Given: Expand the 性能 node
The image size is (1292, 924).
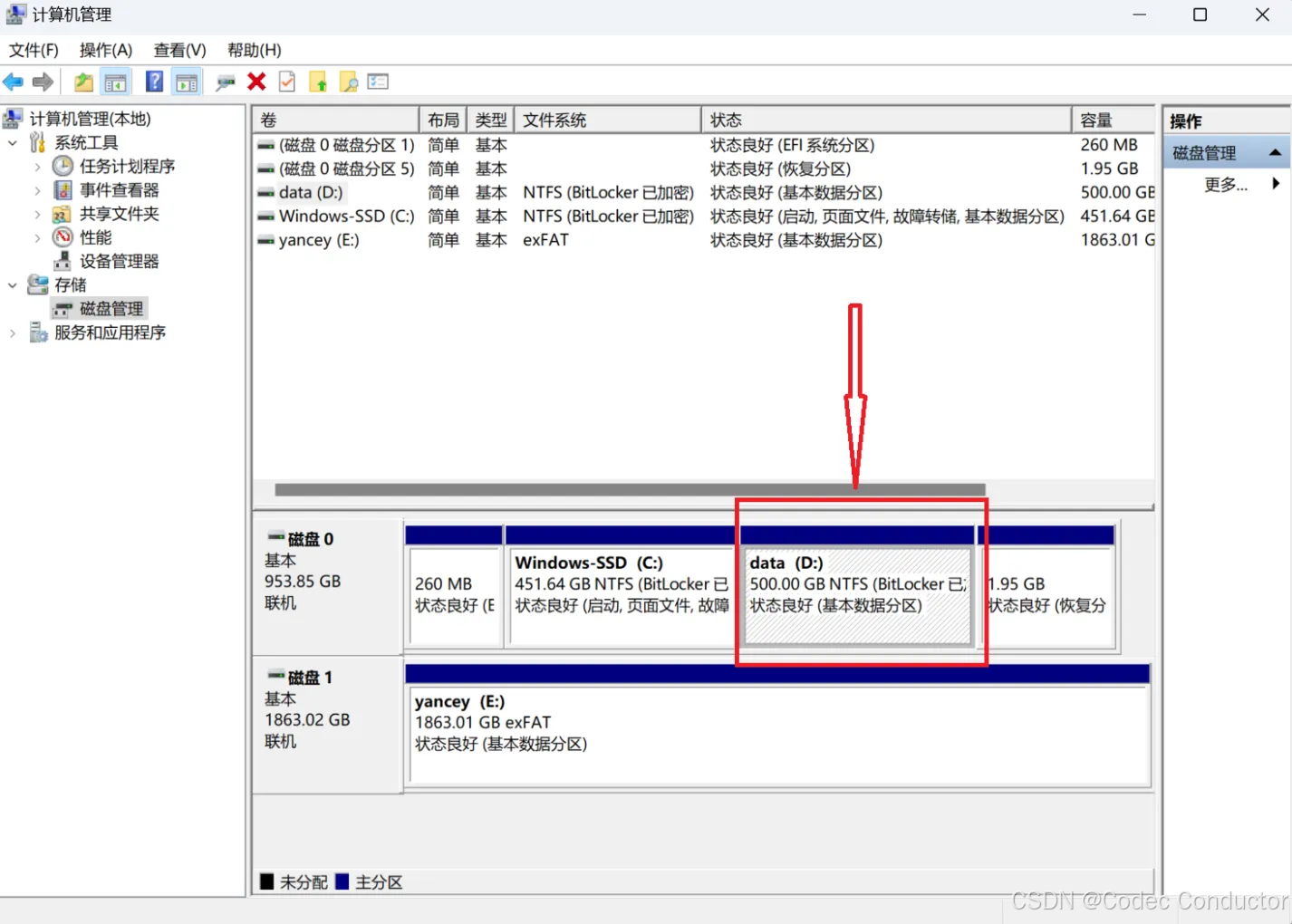Looking at the screenshot, I should click(x=37, y=237).
